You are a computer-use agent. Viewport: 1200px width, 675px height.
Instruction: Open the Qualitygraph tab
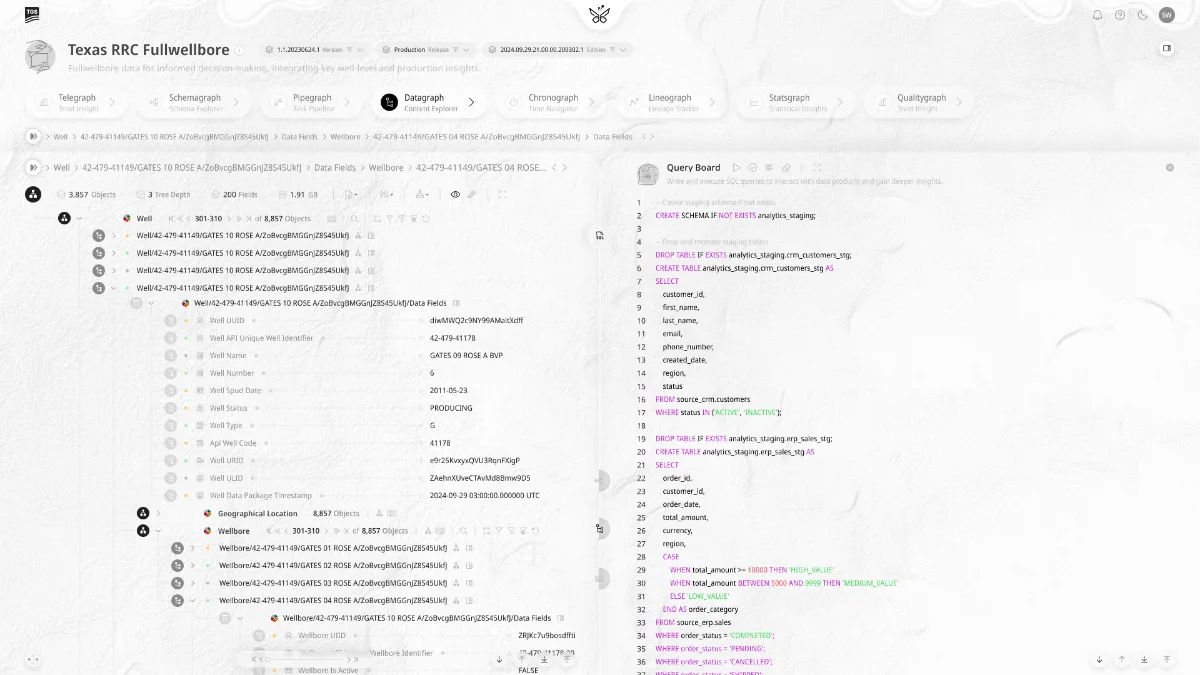pyautogui.click(x=917, y=102)
